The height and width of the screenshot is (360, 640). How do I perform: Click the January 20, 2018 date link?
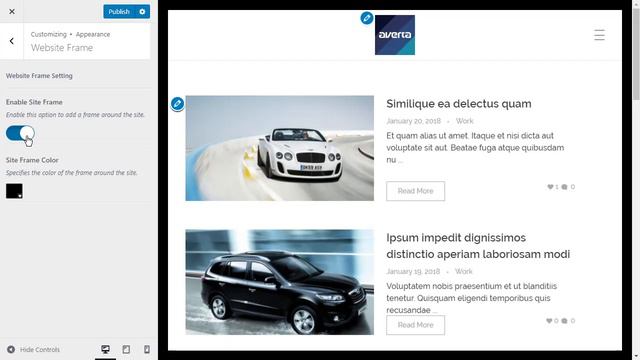(413, 121)
